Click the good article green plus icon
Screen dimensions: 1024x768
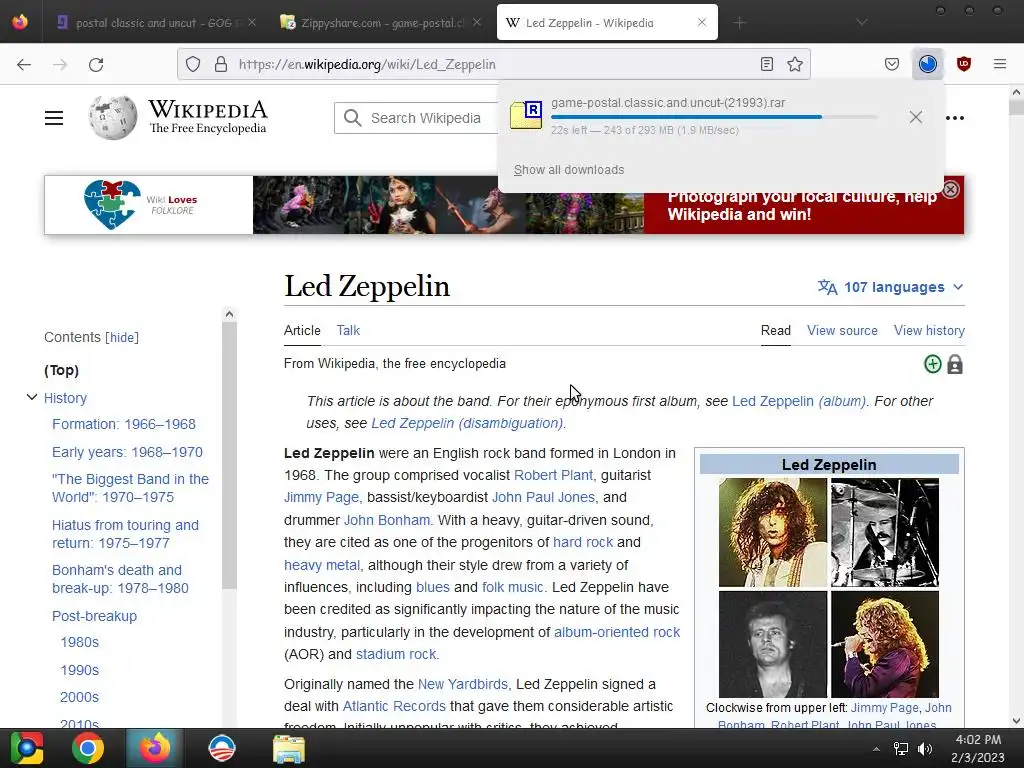point(933,364)
